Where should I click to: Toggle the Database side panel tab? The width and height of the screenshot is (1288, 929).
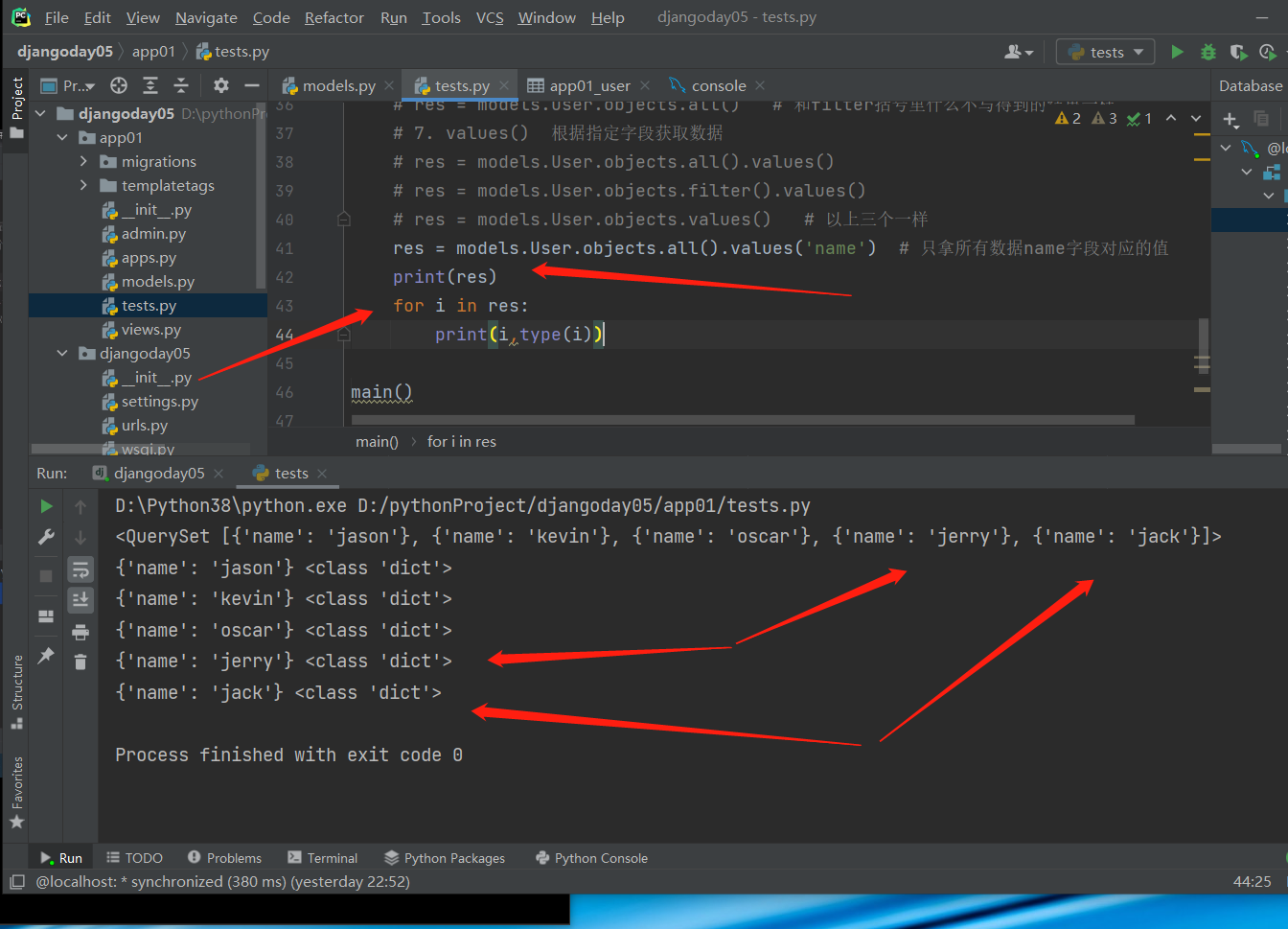pos(1250,85)
